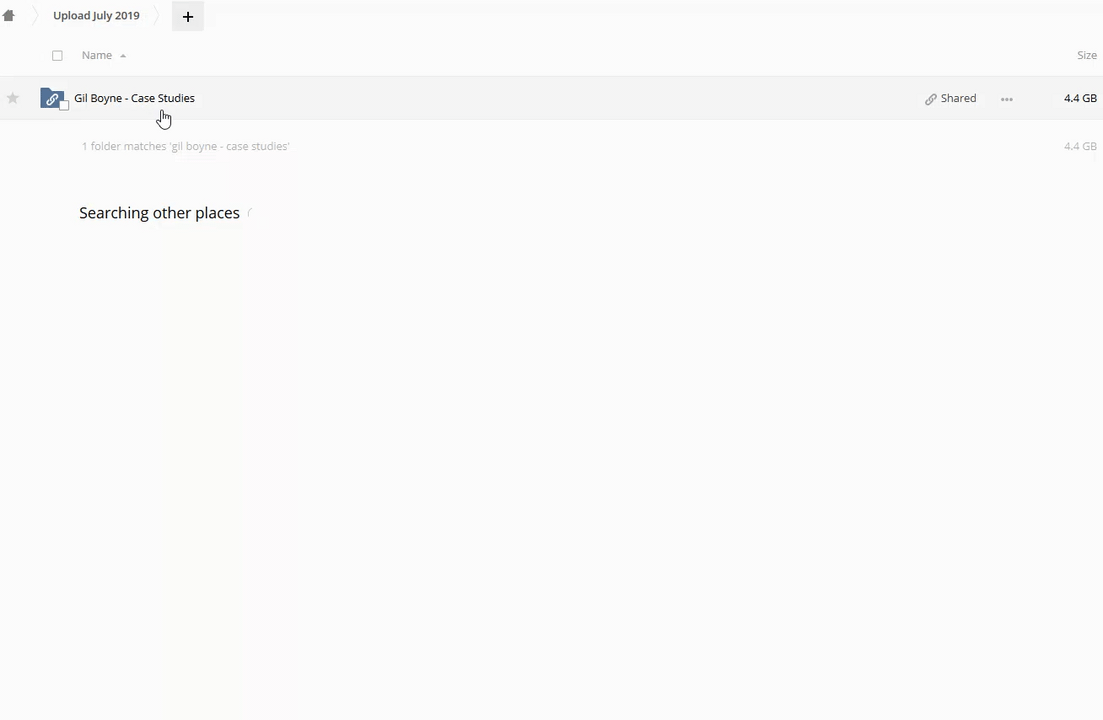
Task: Click the breadcrumb chevron before Upload July 2019
Action: point(34,15)
